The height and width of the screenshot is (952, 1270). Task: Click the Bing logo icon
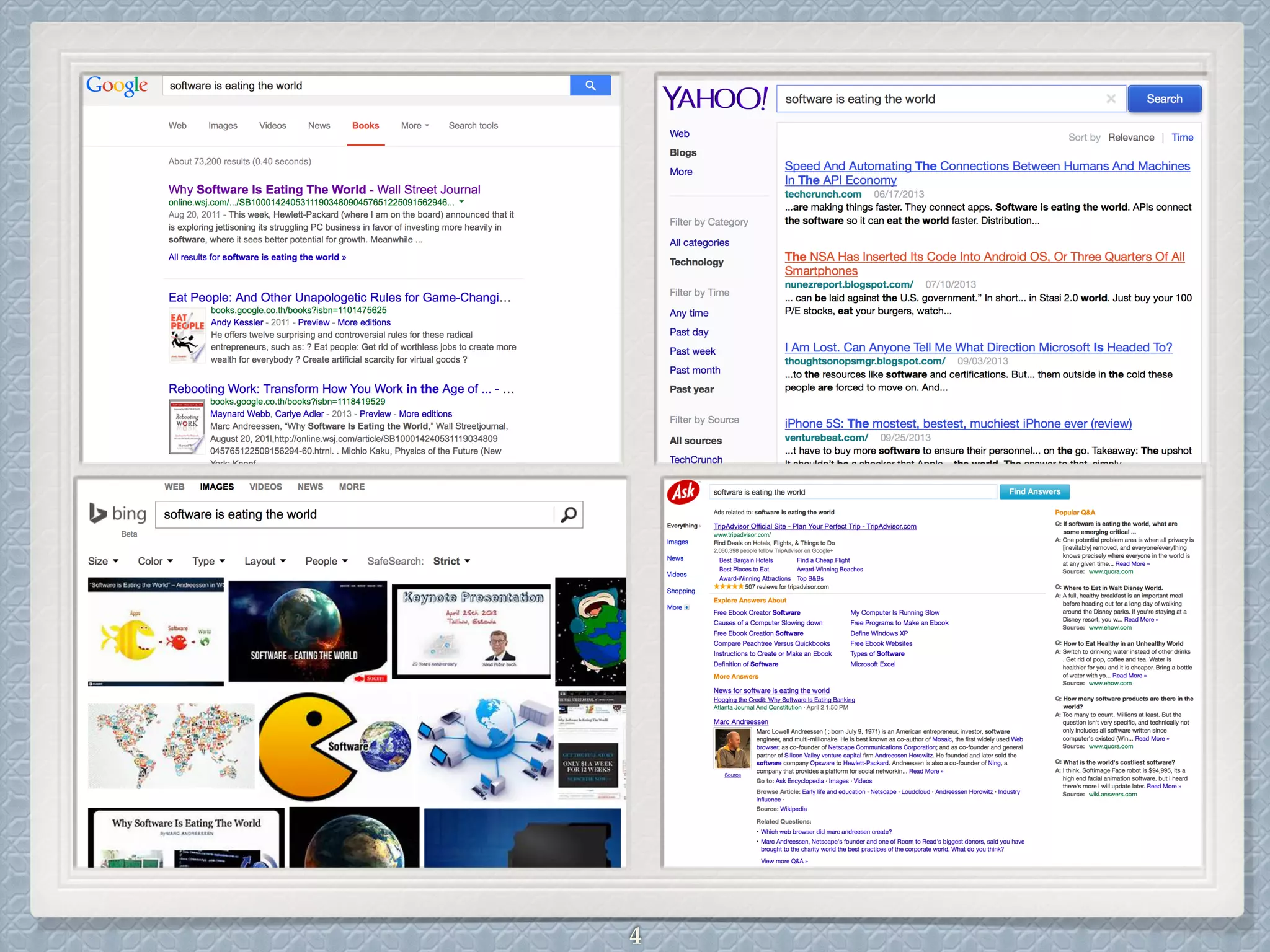98,513
